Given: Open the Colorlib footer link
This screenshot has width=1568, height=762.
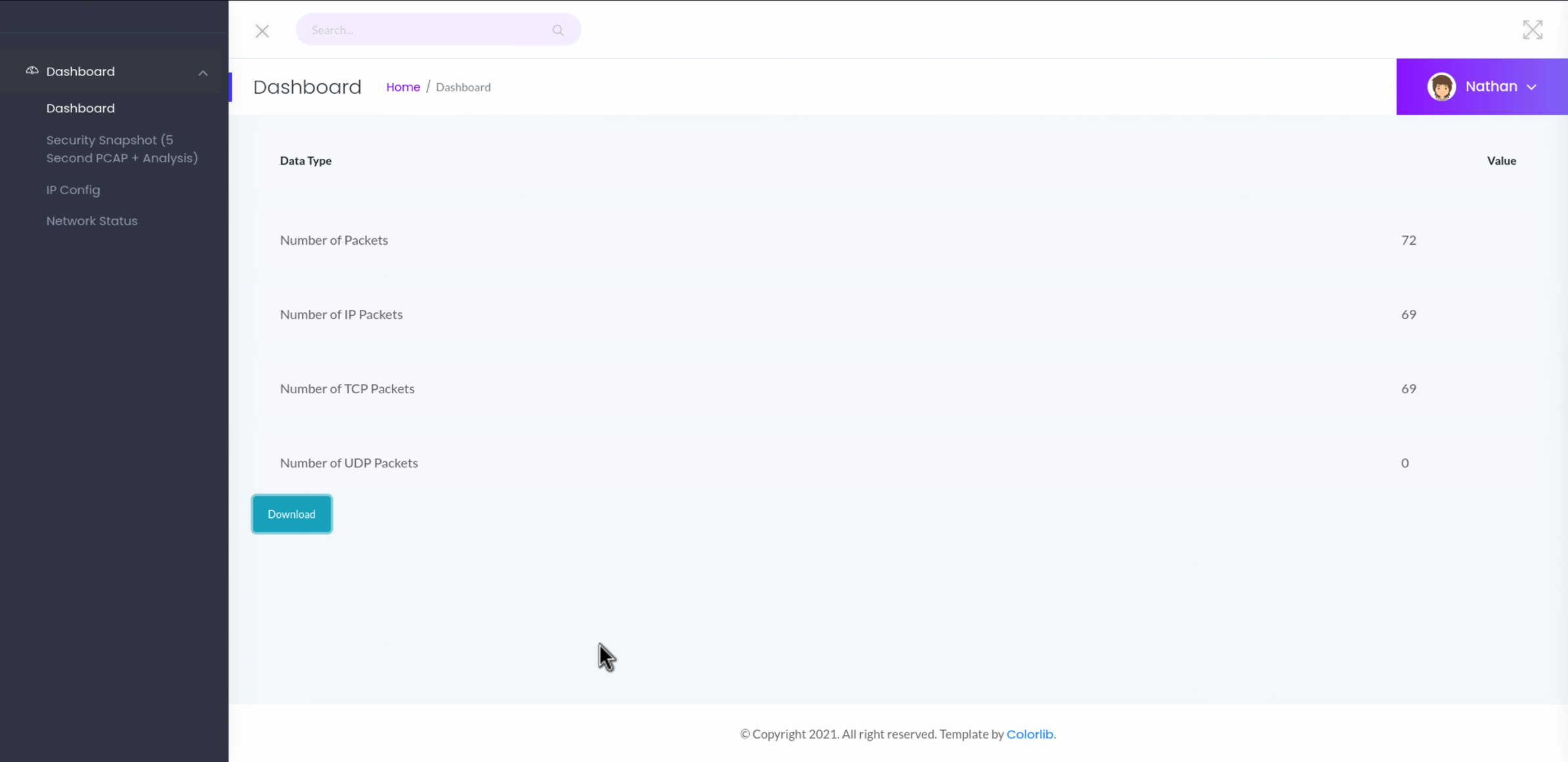Looking at the screenshot, I should [x=1029, y=734].
